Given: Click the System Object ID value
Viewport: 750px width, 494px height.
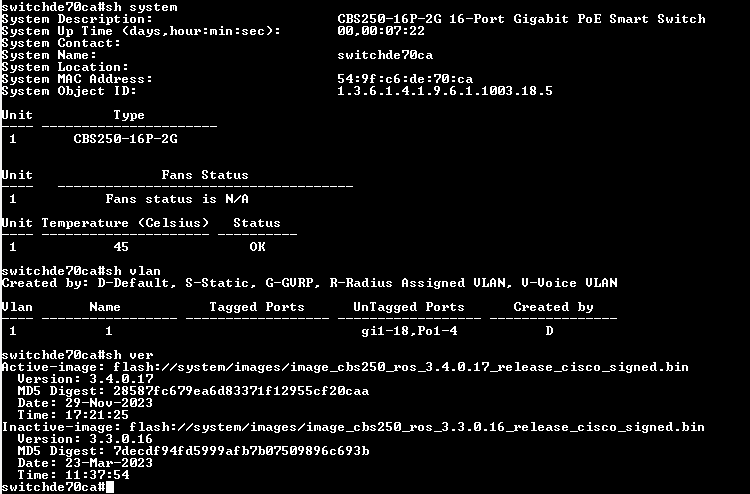Looking at the screenshot, I should 445,91.
